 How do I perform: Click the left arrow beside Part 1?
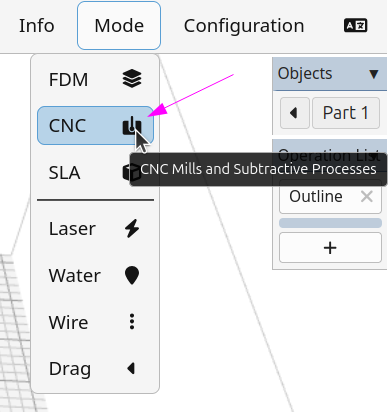point(295,113)
